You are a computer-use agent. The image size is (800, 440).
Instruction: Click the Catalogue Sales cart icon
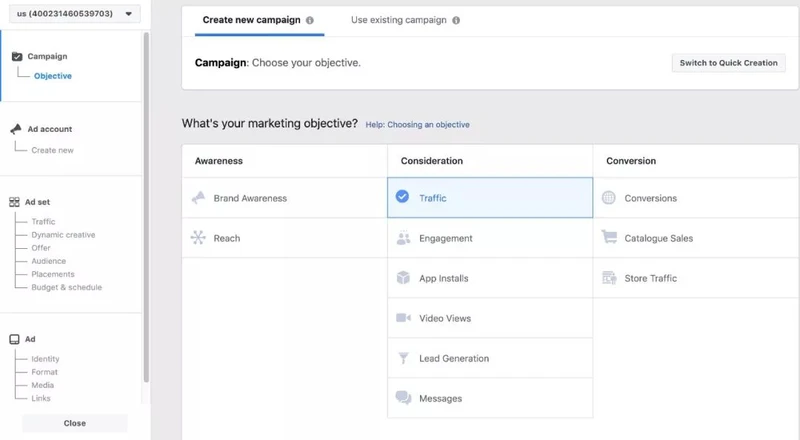click(x=609, y=237)
